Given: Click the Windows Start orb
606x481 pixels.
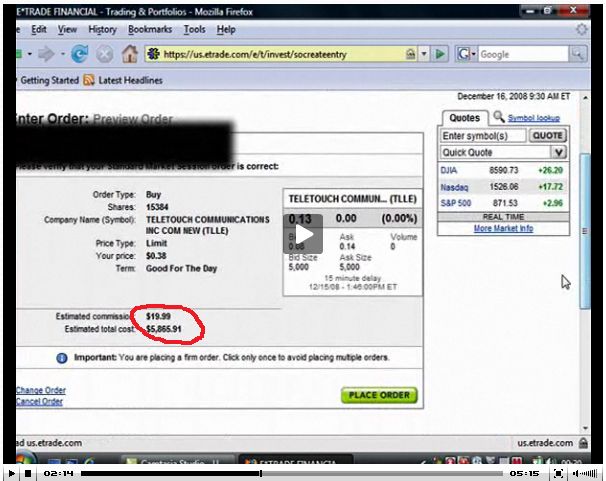Looking at the screenshot, I should click(x=26, y=458).
